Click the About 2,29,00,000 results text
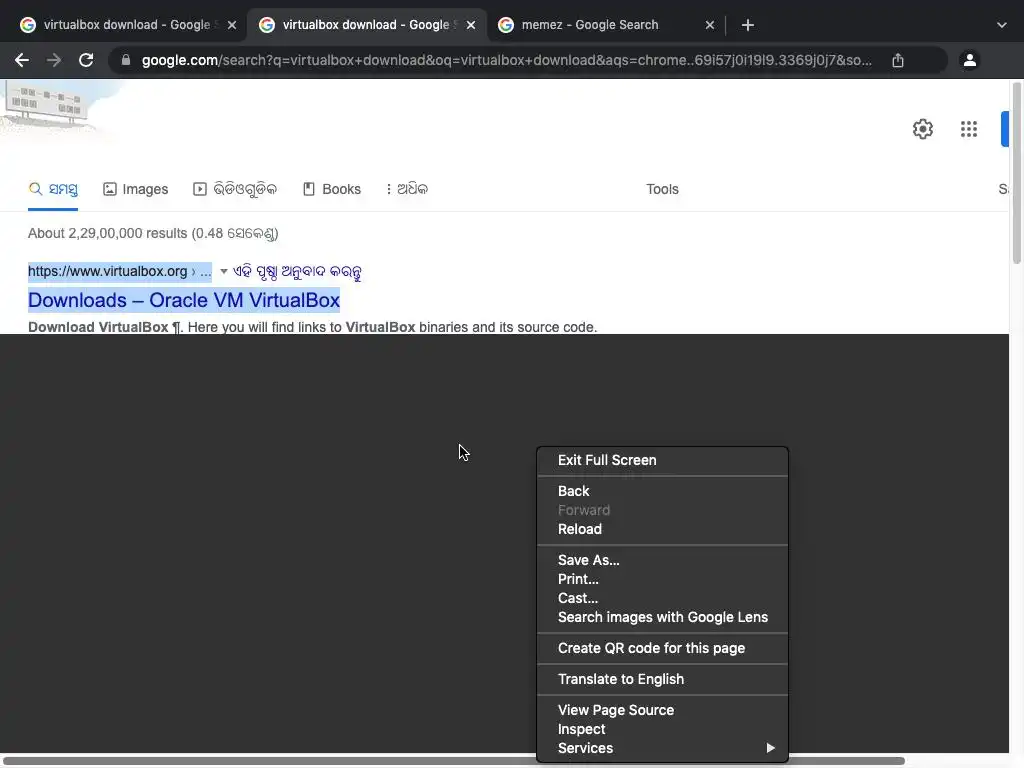The image size is (1024, 768). pyautogui.click(x=153, y=233)
